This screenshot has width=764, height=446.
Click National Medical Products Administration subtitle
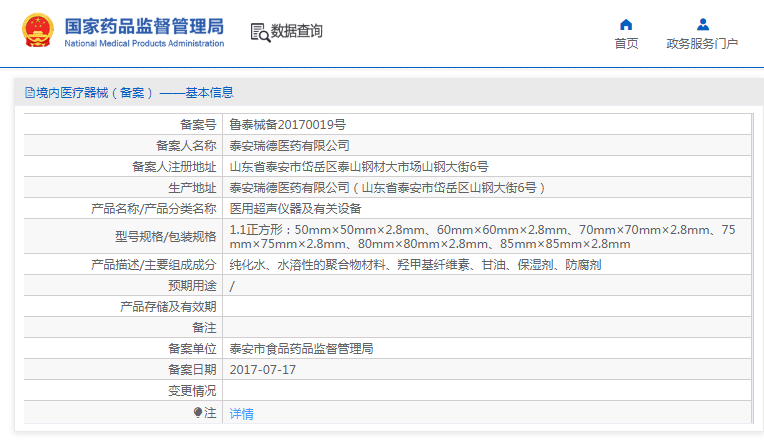(144, 43)
